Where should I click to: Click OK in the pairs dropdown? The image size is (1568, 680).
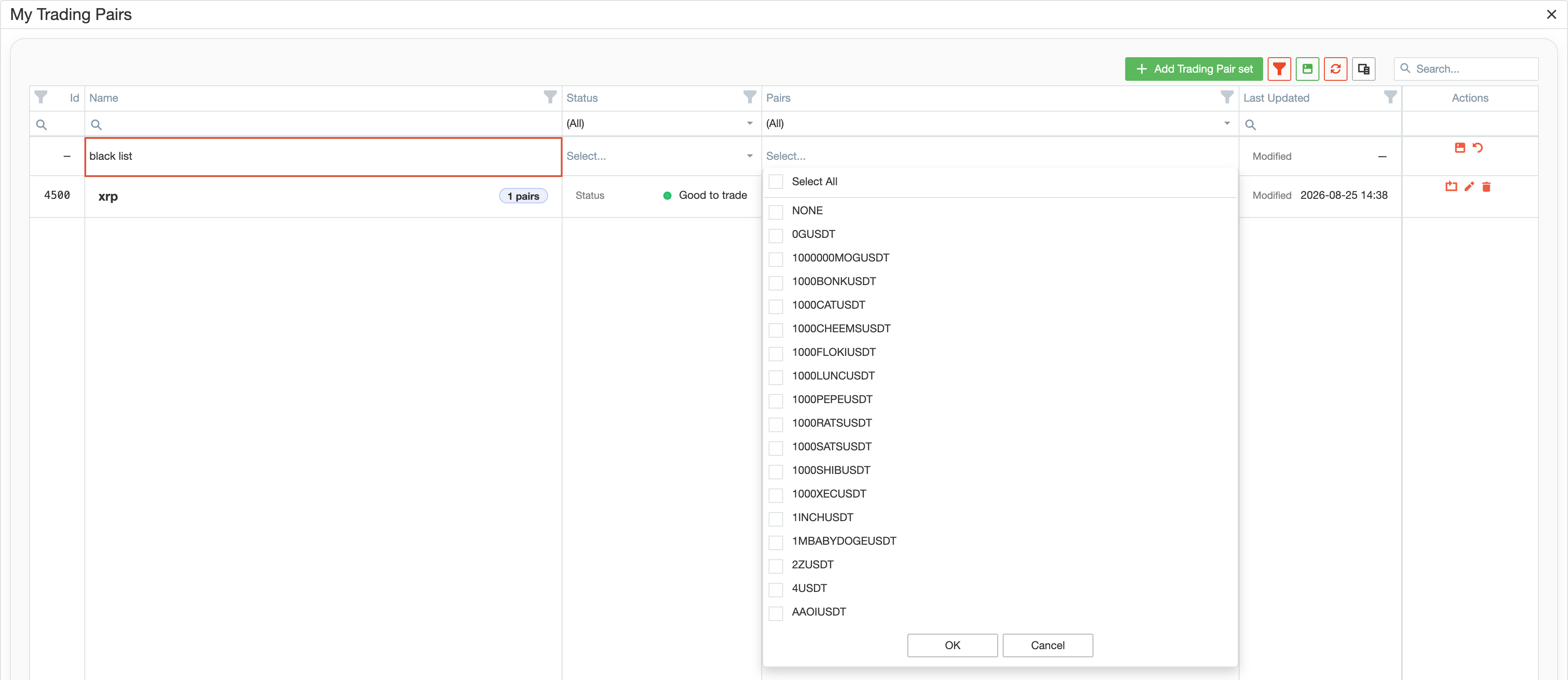pos(952,646)
